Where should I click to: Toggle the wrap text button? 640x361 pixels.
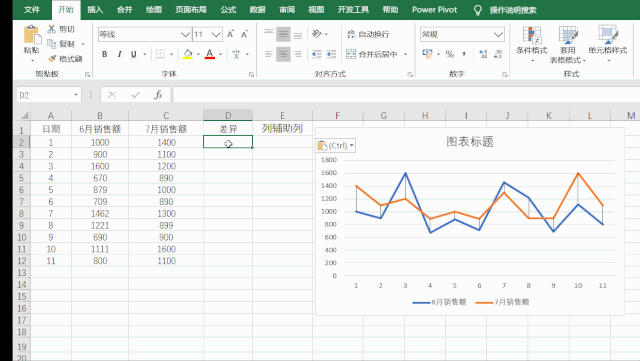368,34
